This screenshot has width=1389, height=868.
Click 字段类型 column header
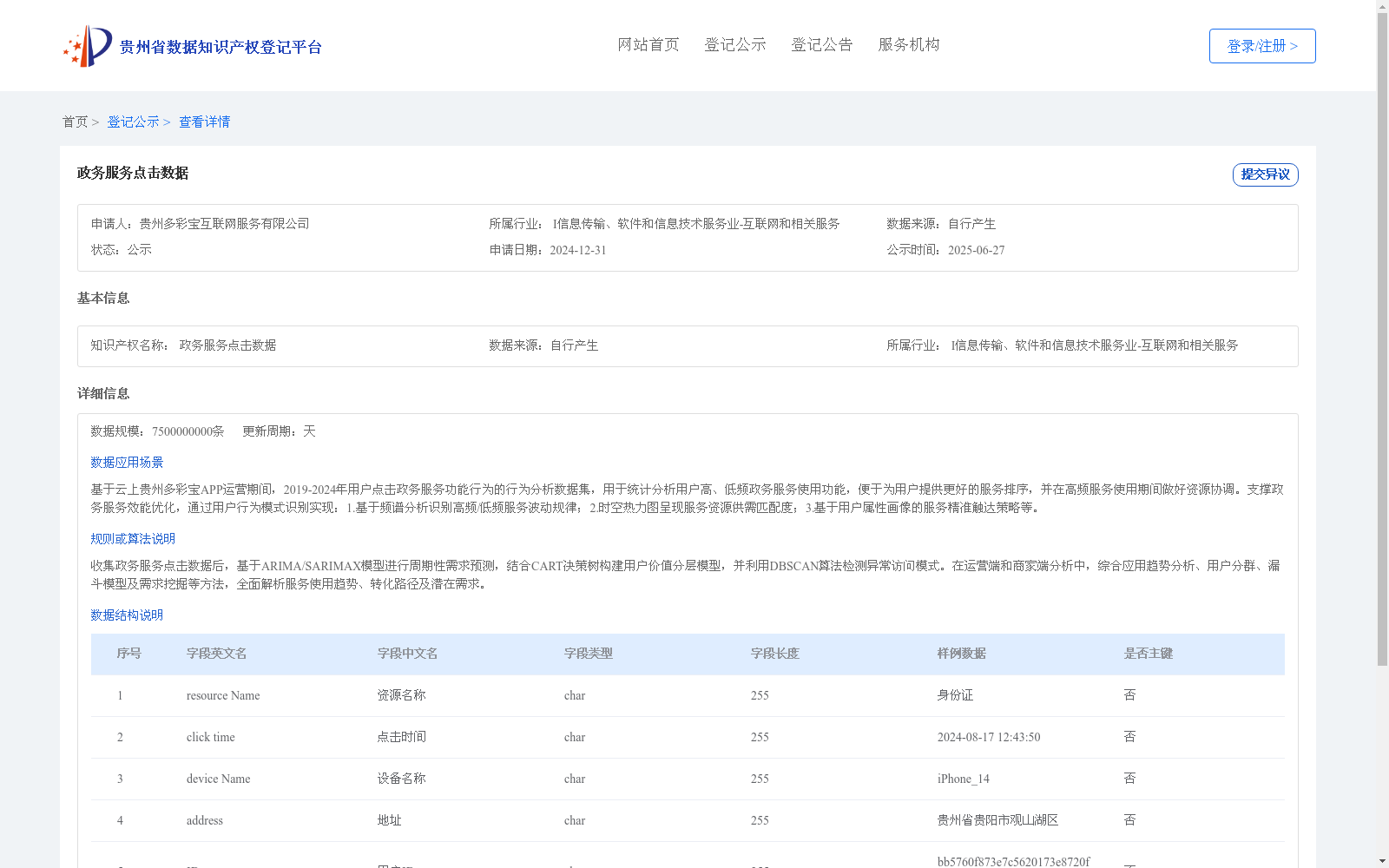point(589,654)
